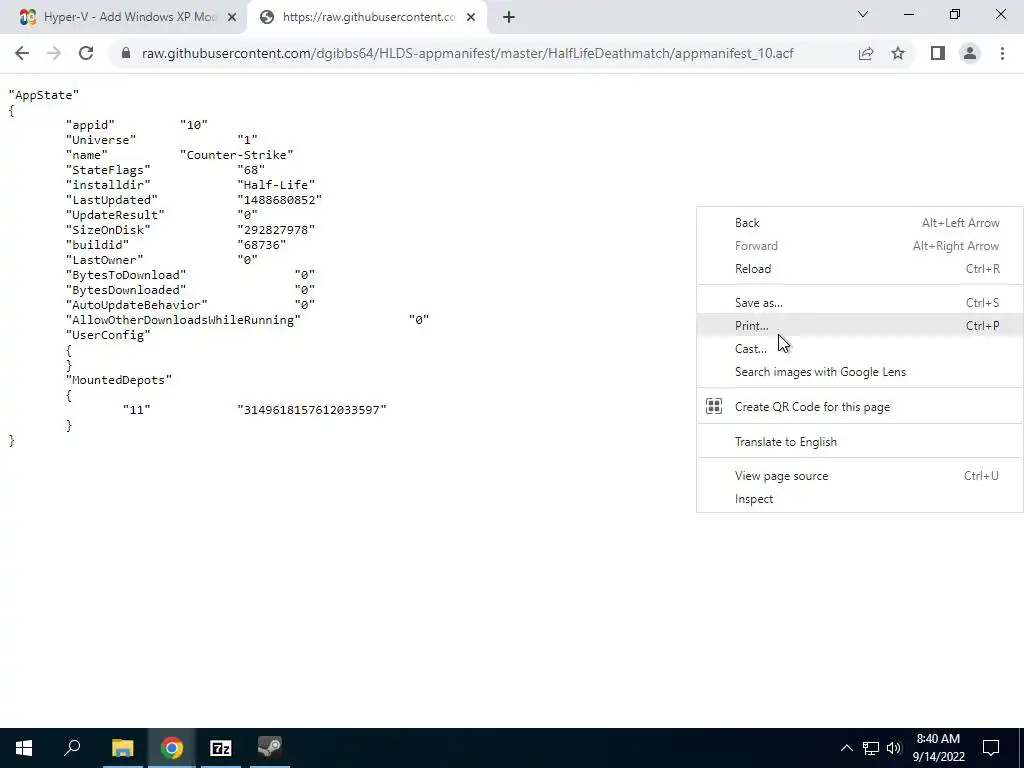
Task: Close the Hyper-V tab
Action: 232,17
